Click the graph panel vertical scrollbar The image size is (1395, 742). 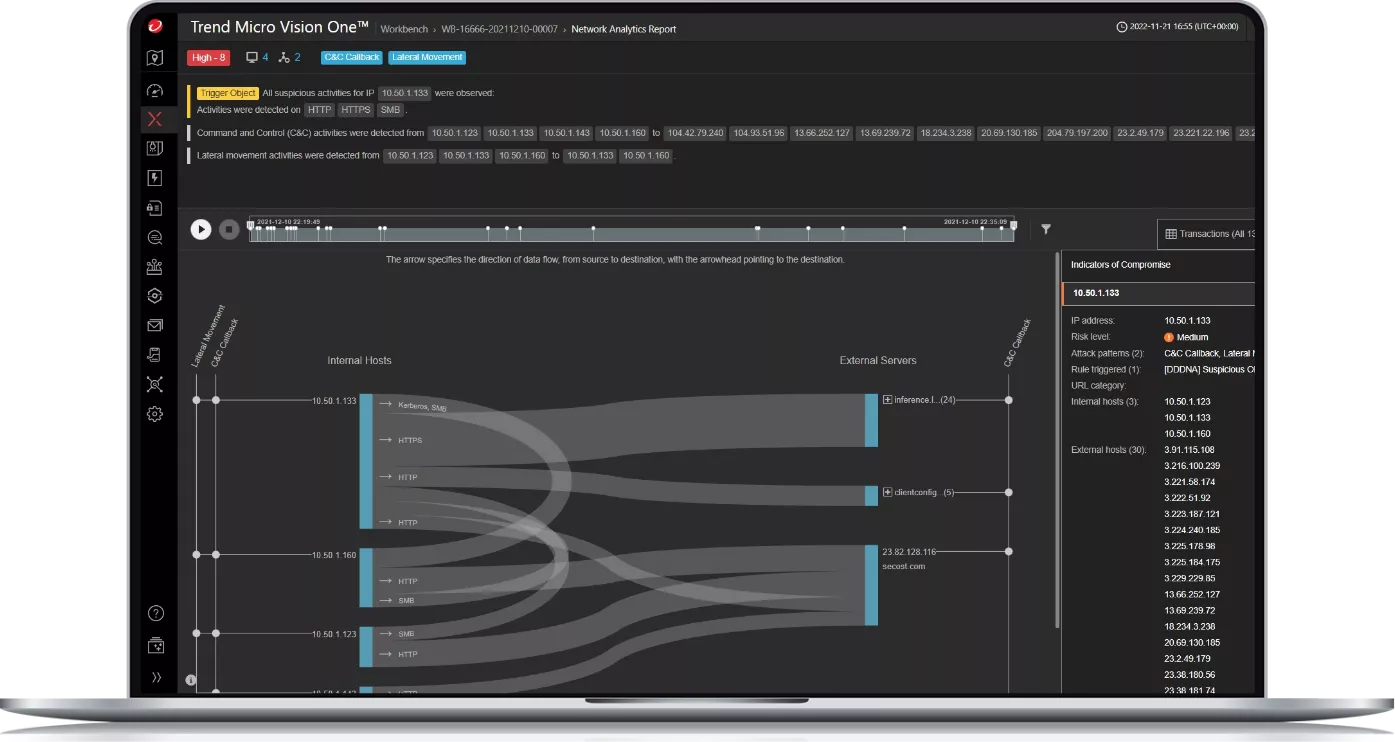(1058, 440)
